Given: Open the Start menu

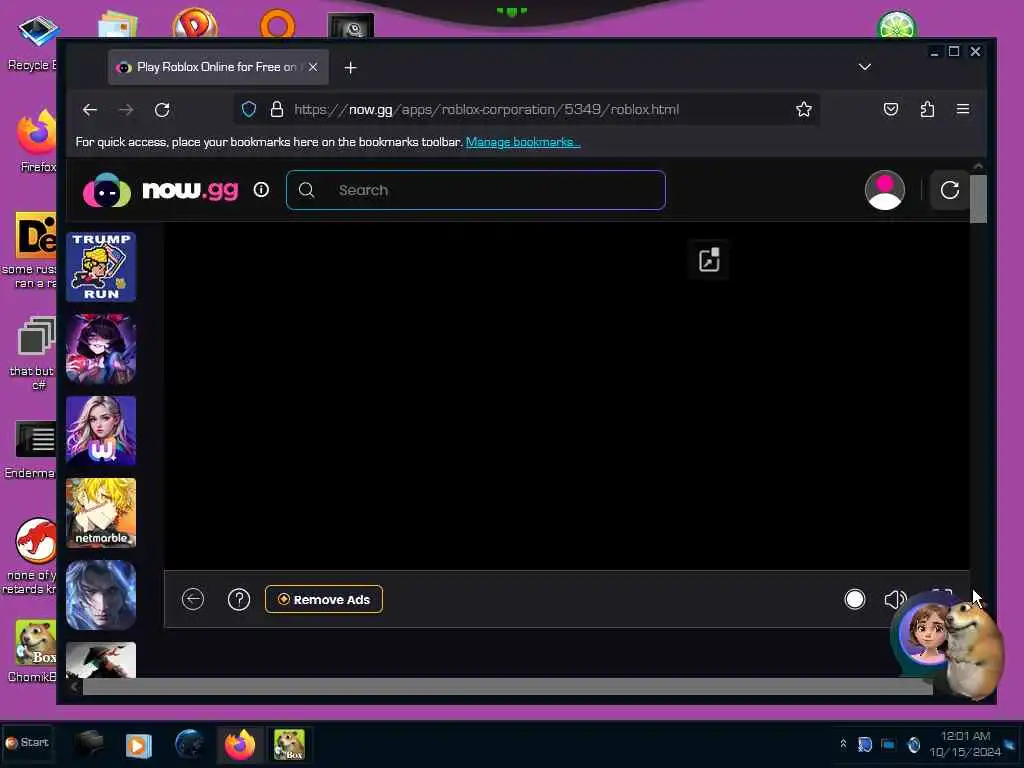Looking at the screenshot, I should coord(27,743).
